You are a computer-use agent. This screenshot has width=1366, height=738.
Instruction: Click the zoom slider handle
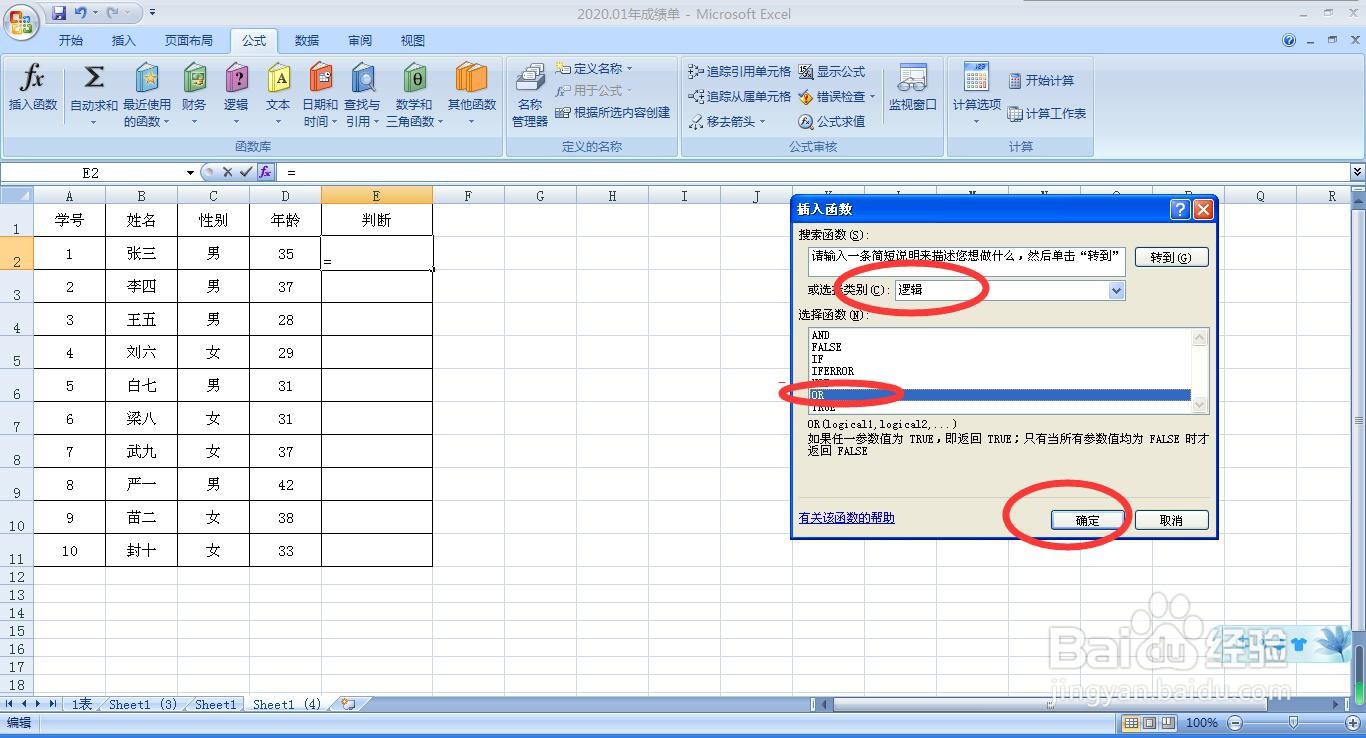[x=1293, y=722]
